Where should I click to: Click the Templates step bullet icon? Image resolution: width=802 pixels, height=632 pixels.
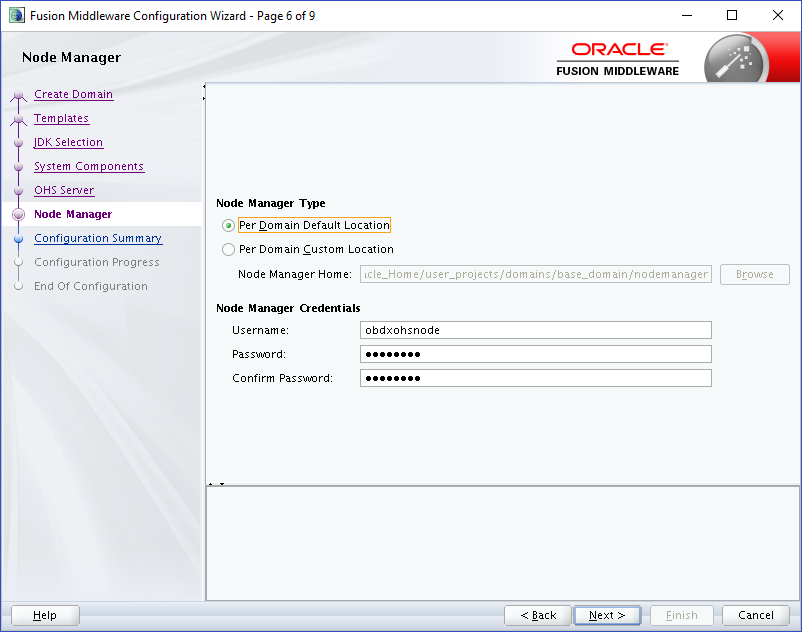click(x=18, y=119)
